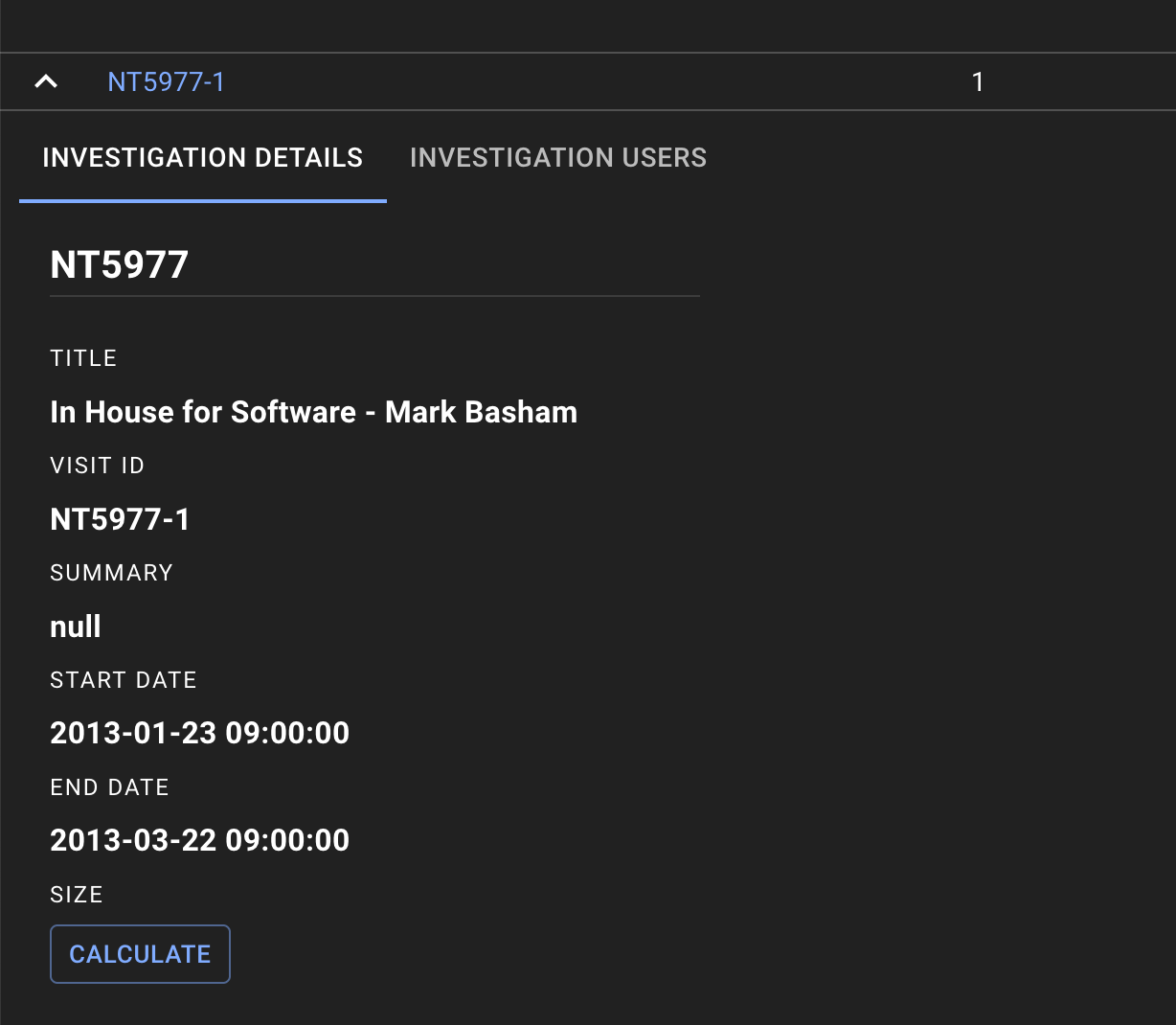Viewport: 1176px width, 1025px height.
Task: Click the VISIT ID field label
Action: point(97,465)
